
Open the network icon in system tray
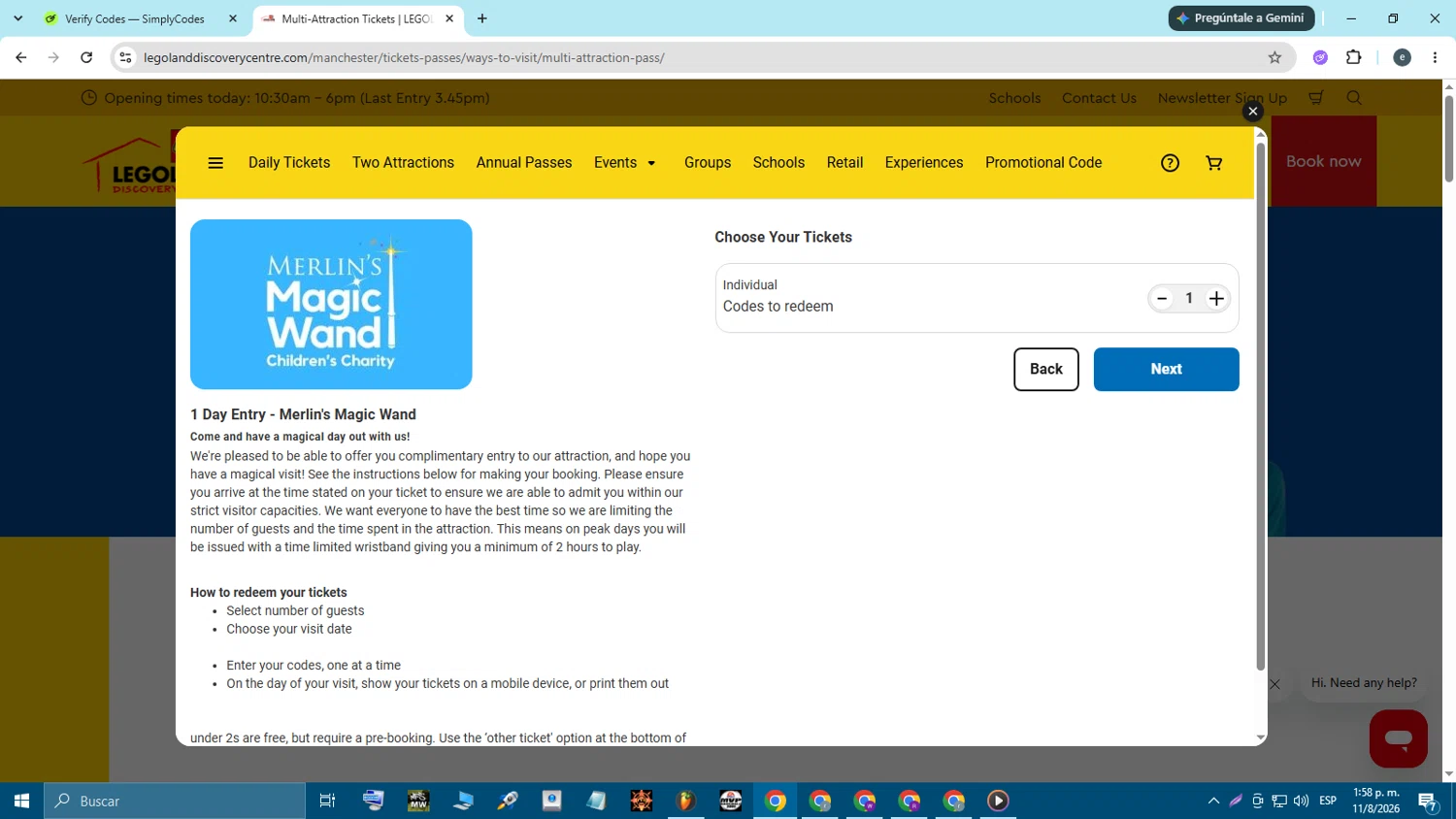click(x=1279, y=801)
